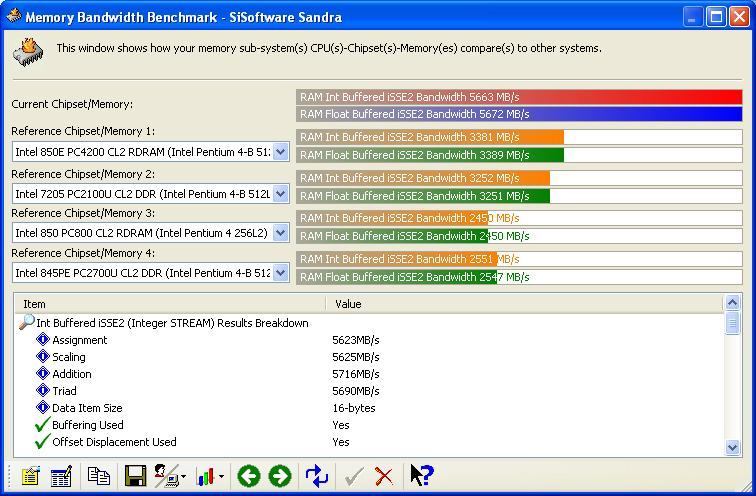Image resolution: width=756 pixels, height=496 pixels.
Task: Close the Memory Bandwidth Benchmark window
Action: (739, 17)
